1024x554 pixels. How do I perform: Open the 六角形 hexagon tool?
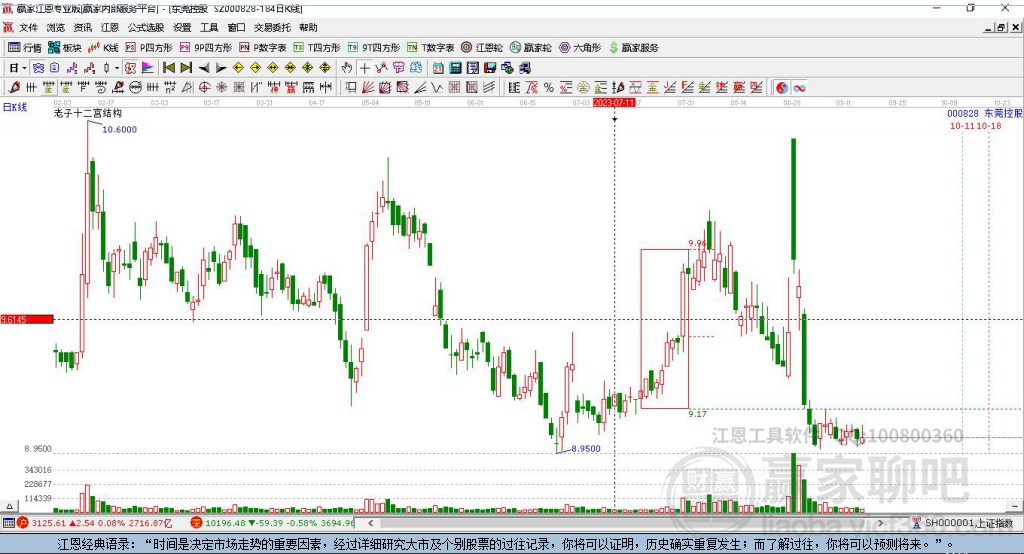click(580, 48)
